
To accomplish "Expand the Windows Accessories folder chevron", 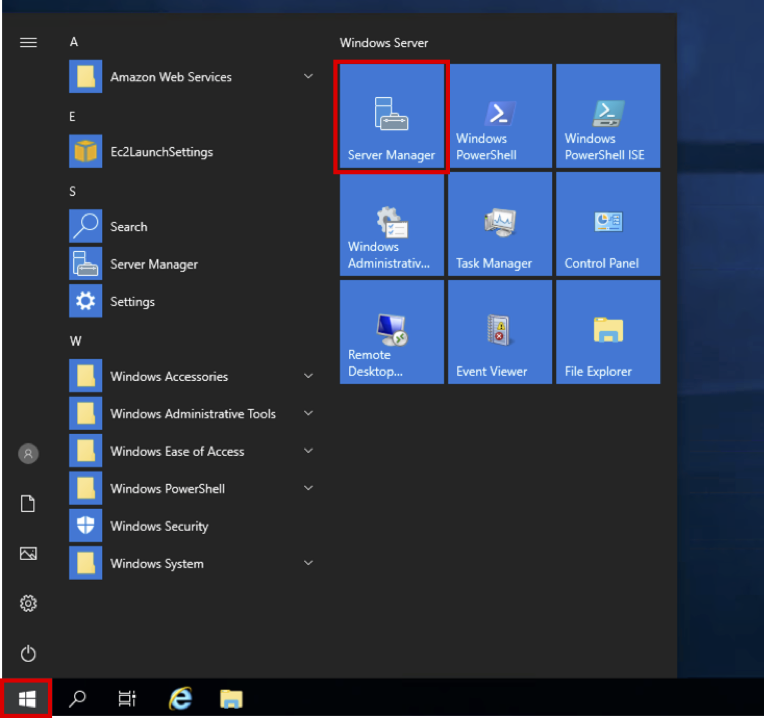I will tap(308, 376).
